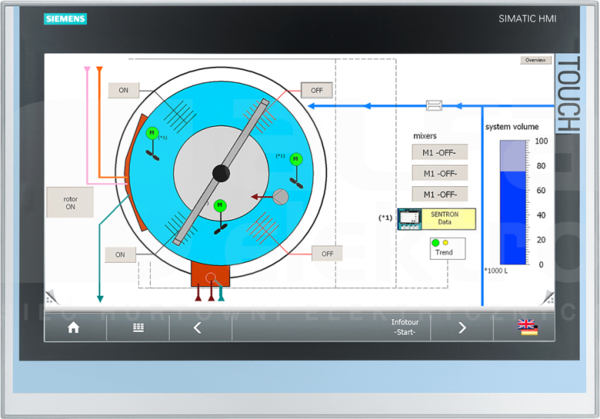600x419 pixels.
Task: Click the "mixers" heading
Action: 425,136
